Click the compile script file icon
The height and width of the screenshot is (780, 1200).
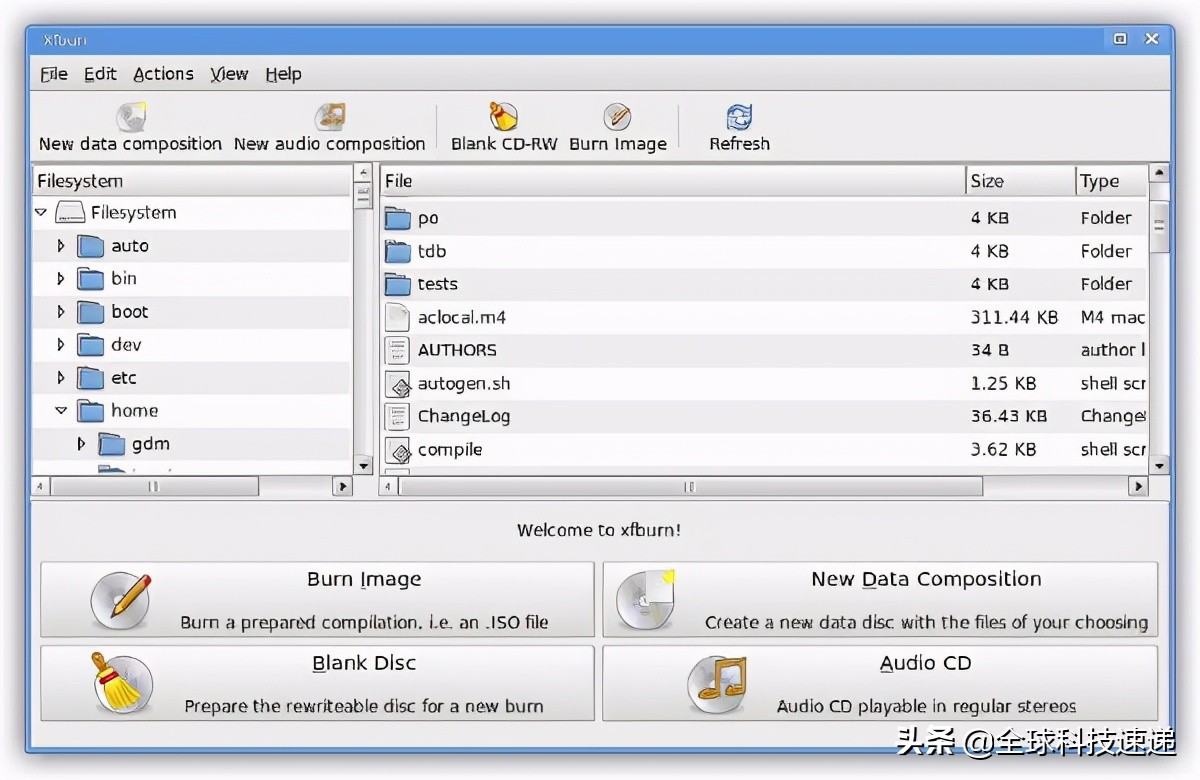click(x=398, y=449)
